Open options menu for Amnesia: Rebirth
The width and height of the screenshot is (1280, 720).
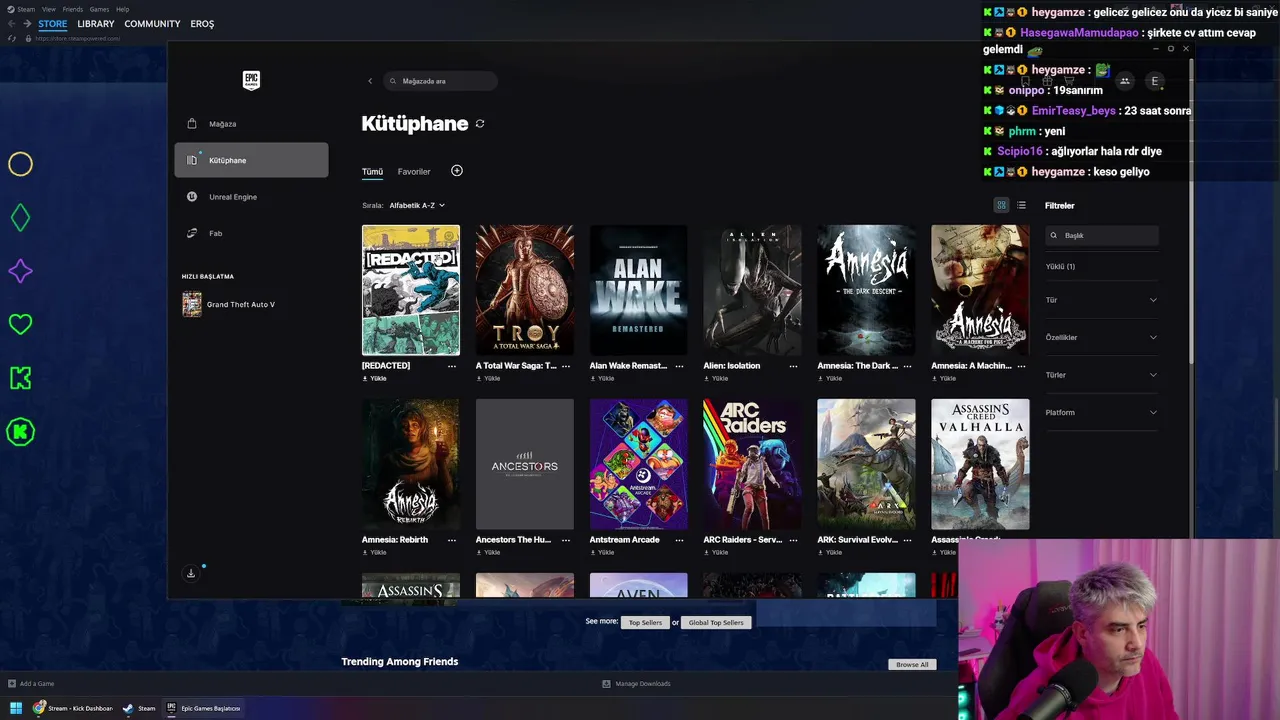pyautogui.click(x=452, y=540)
